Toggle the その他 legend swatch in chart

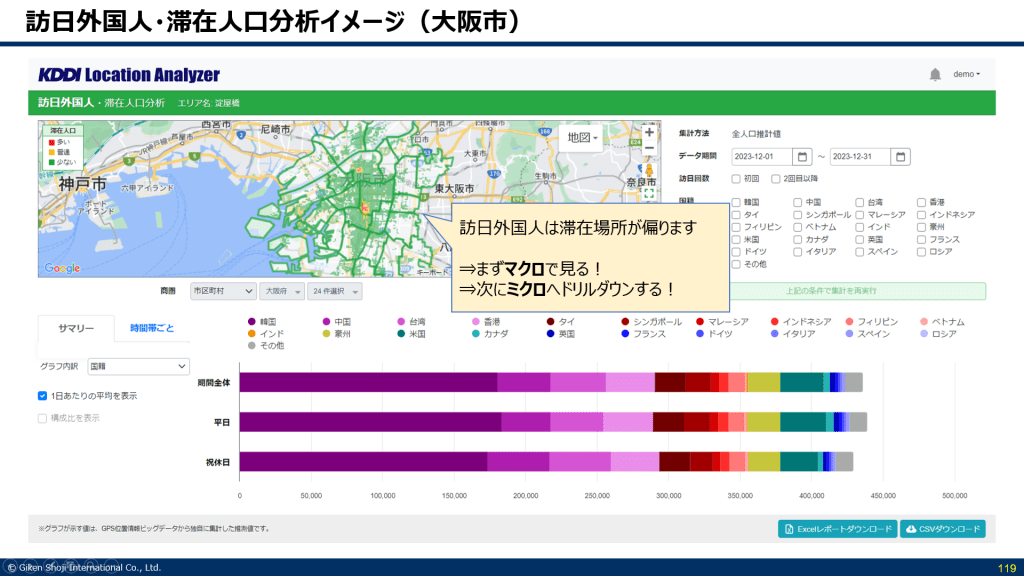point(252,345)
